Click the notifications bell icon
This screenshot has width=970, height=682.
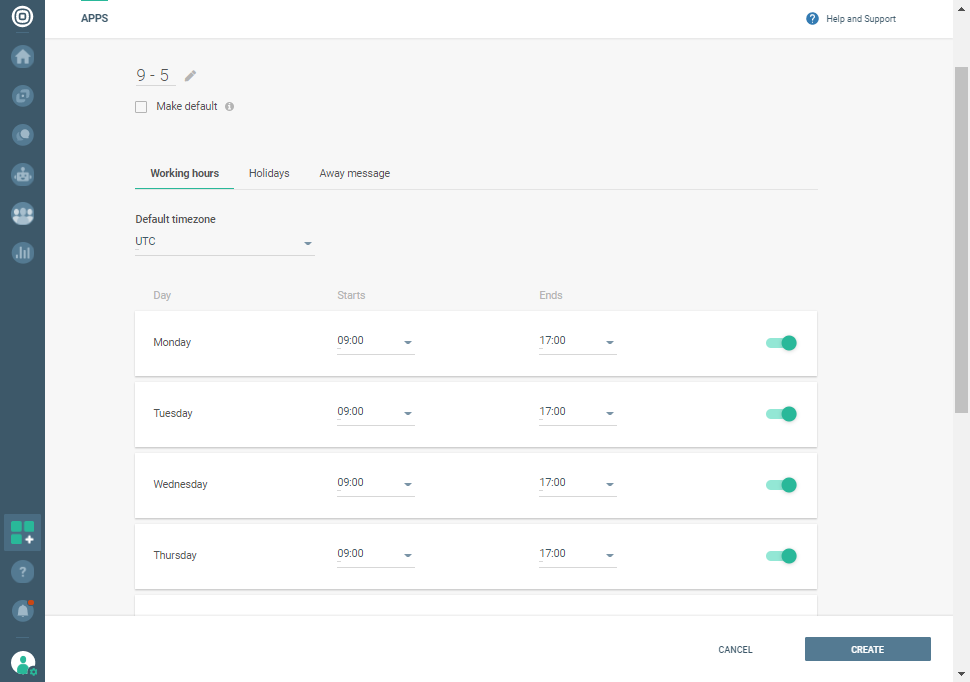coord(22,609)
